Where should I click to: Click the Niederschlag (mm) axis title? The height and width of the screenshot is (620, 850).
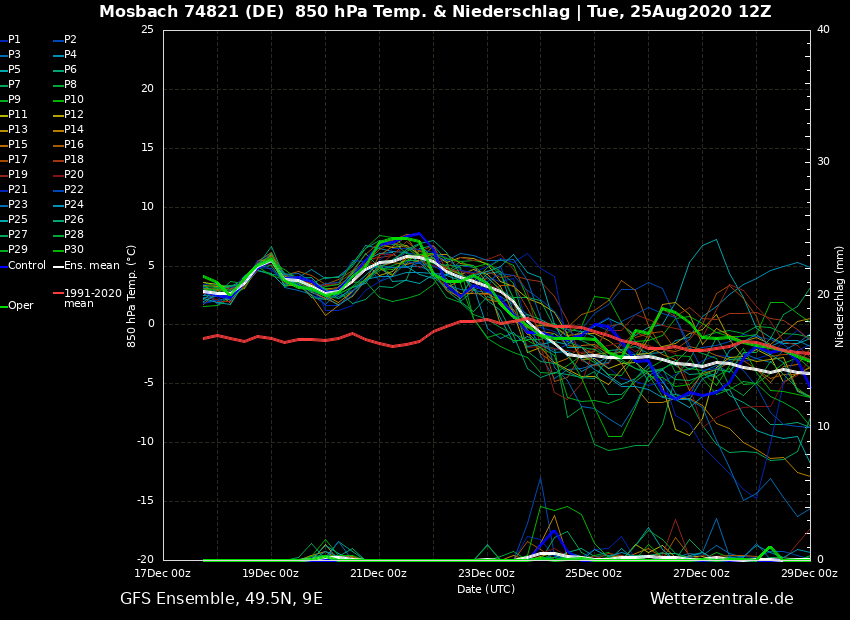coord(840,295)
